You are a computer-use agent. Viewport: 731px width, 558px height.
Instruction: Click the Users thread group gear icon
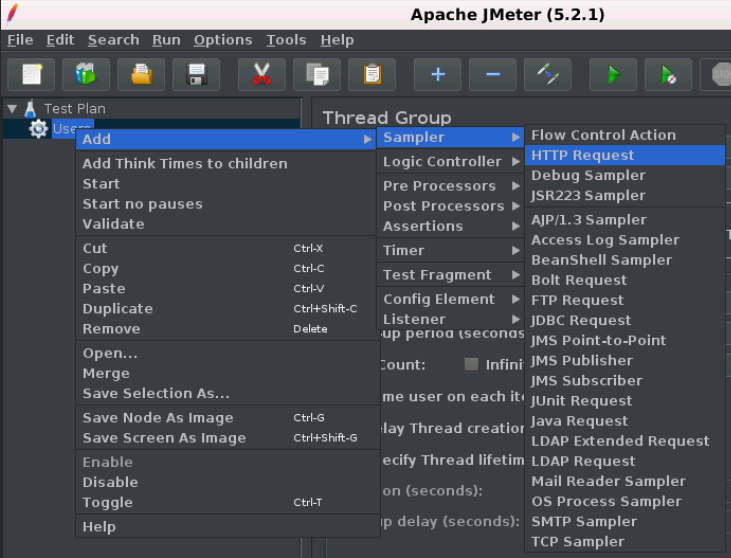tap(38, 129)
